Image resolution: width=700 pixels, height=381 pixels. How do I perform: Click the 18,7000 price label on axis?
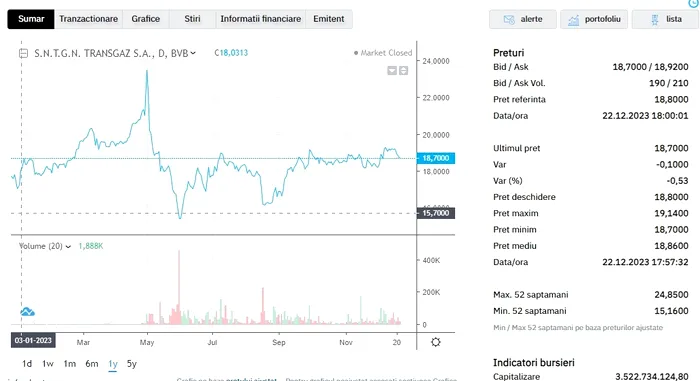pyautogui.click(x=436, y=158)
